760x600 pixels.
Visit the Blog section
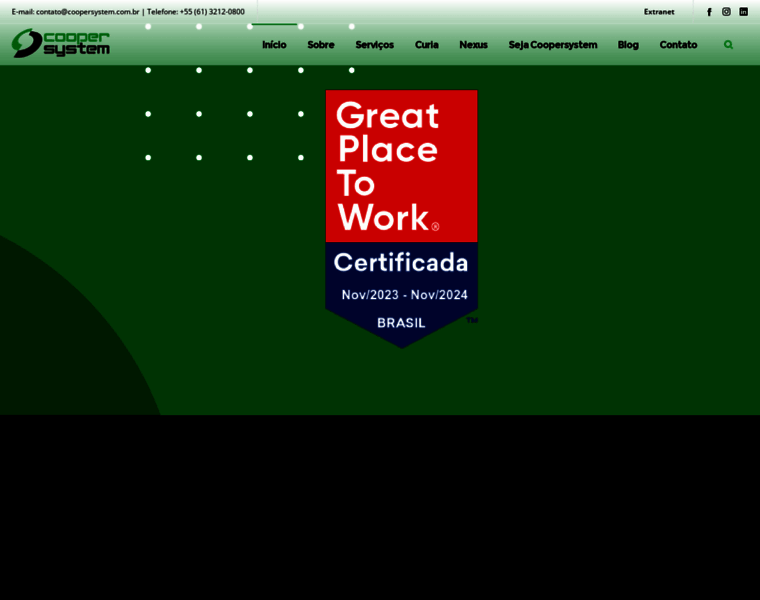pos(628,45)
